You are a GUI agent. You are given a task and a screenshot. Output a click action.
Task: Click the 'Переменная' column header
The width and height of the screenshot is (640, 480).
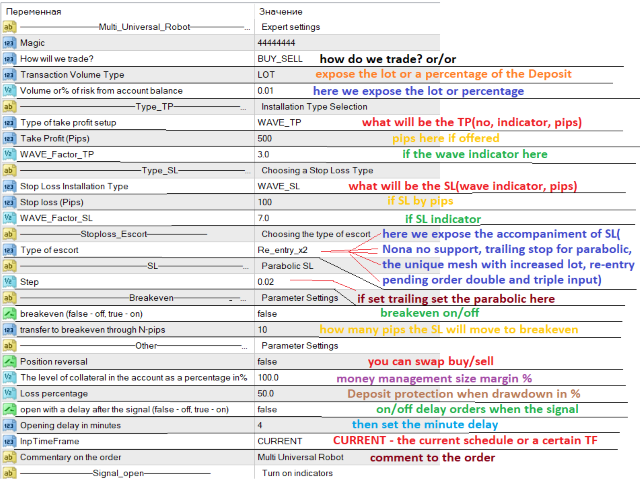pos(33,12)
